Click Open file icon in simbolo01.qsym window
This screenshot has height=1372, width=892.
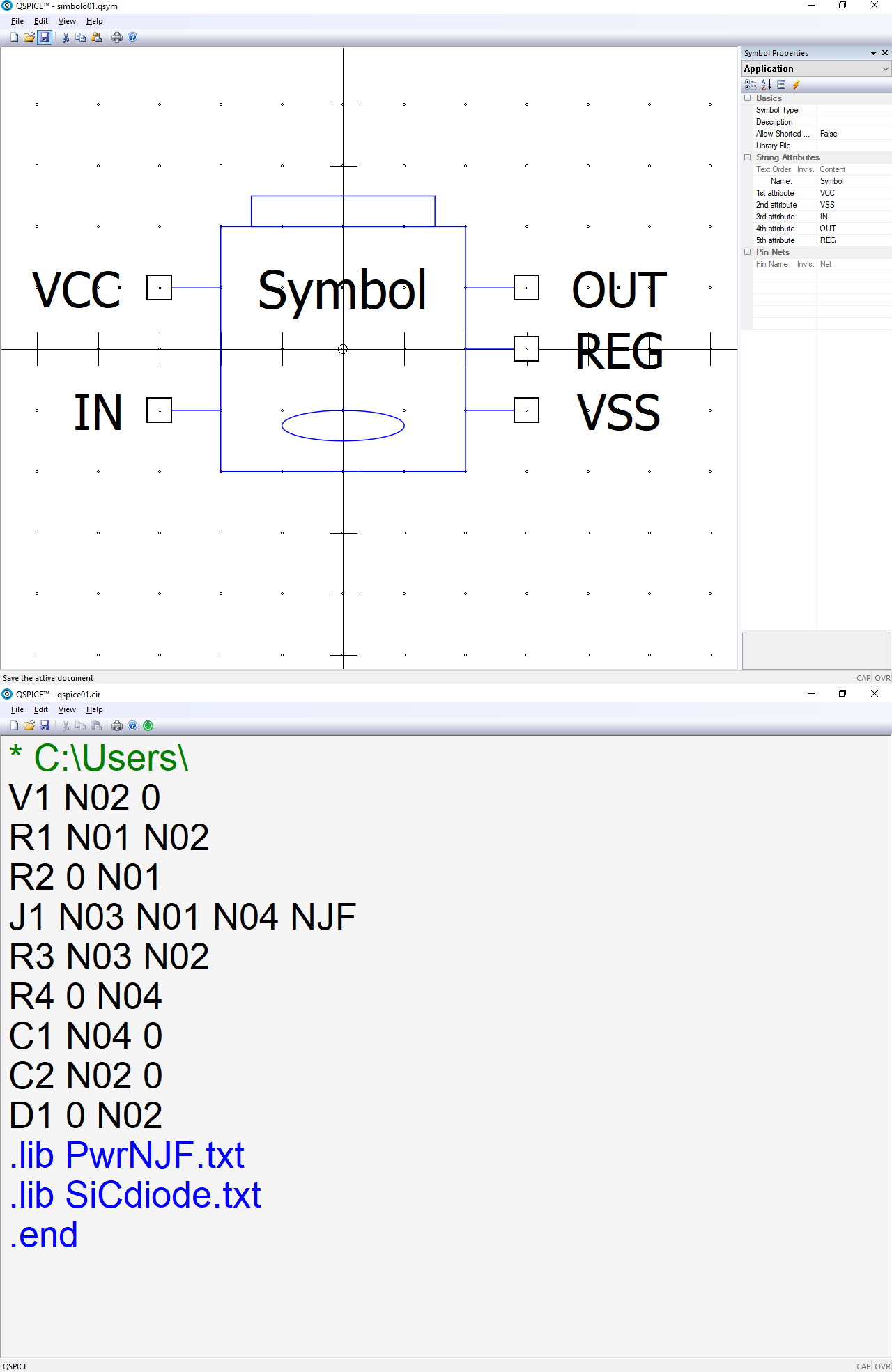[29, 37]
